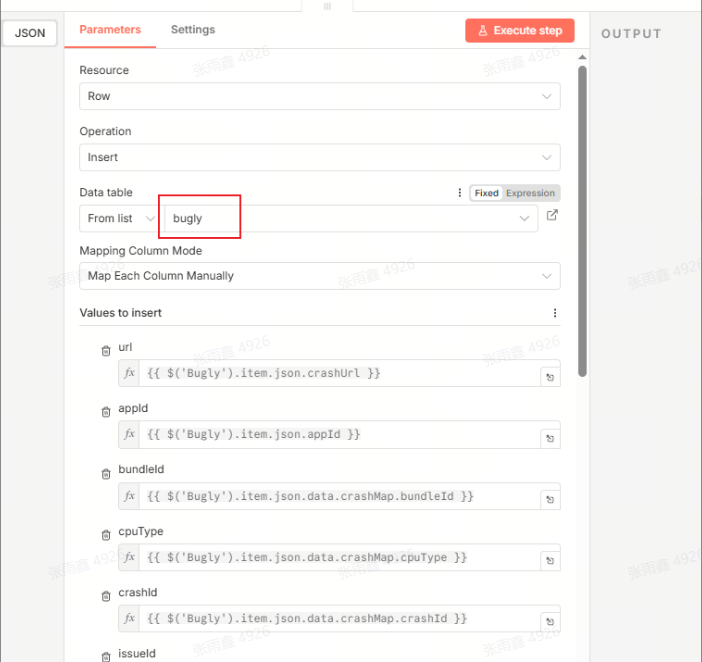This screenshot has width=702, height=662.
Task: Open expression editor for url value
Action: click(x=550, y=377)
